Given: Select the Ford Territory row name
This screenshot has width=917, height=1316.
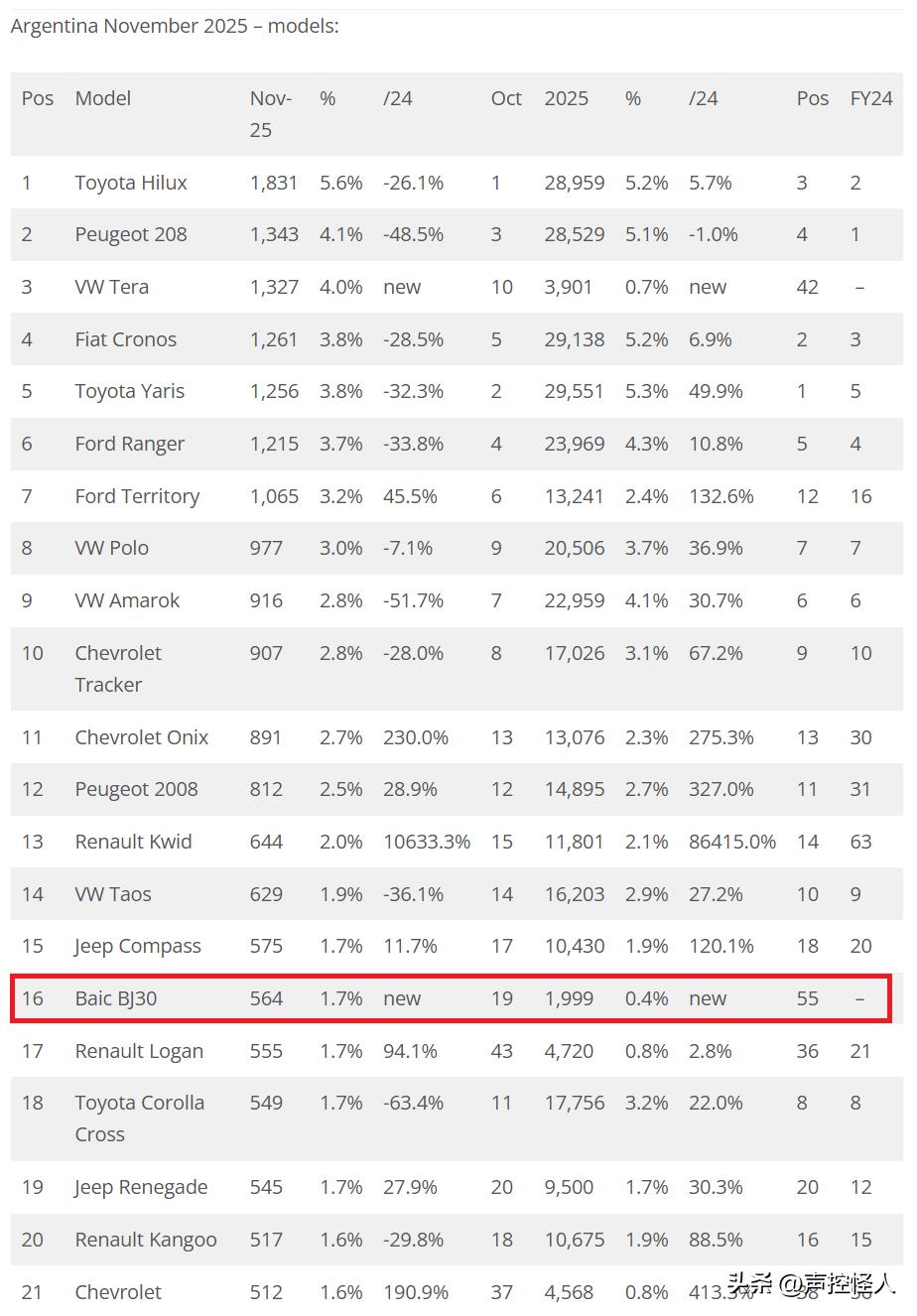Looking at the screenshot, I should tap(137, 496).
